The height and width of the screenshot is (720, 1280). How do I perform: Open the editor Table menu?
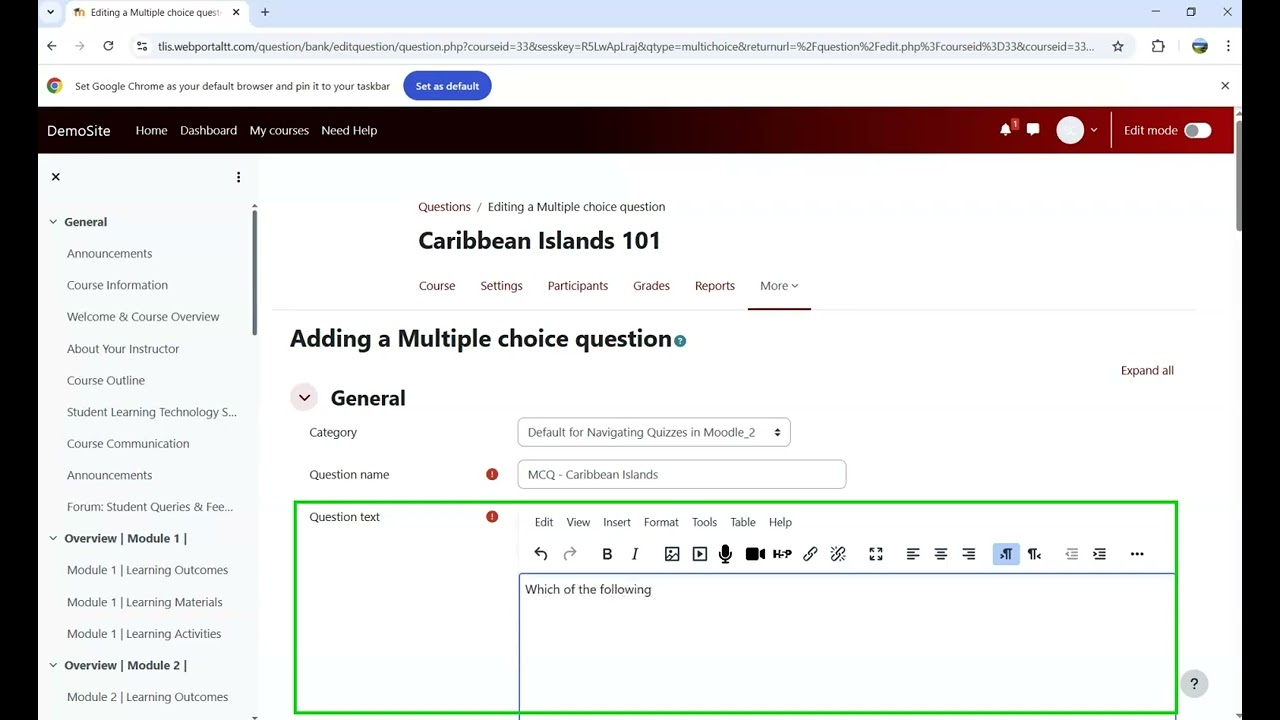pyautogui.click(x=743, y=522)
